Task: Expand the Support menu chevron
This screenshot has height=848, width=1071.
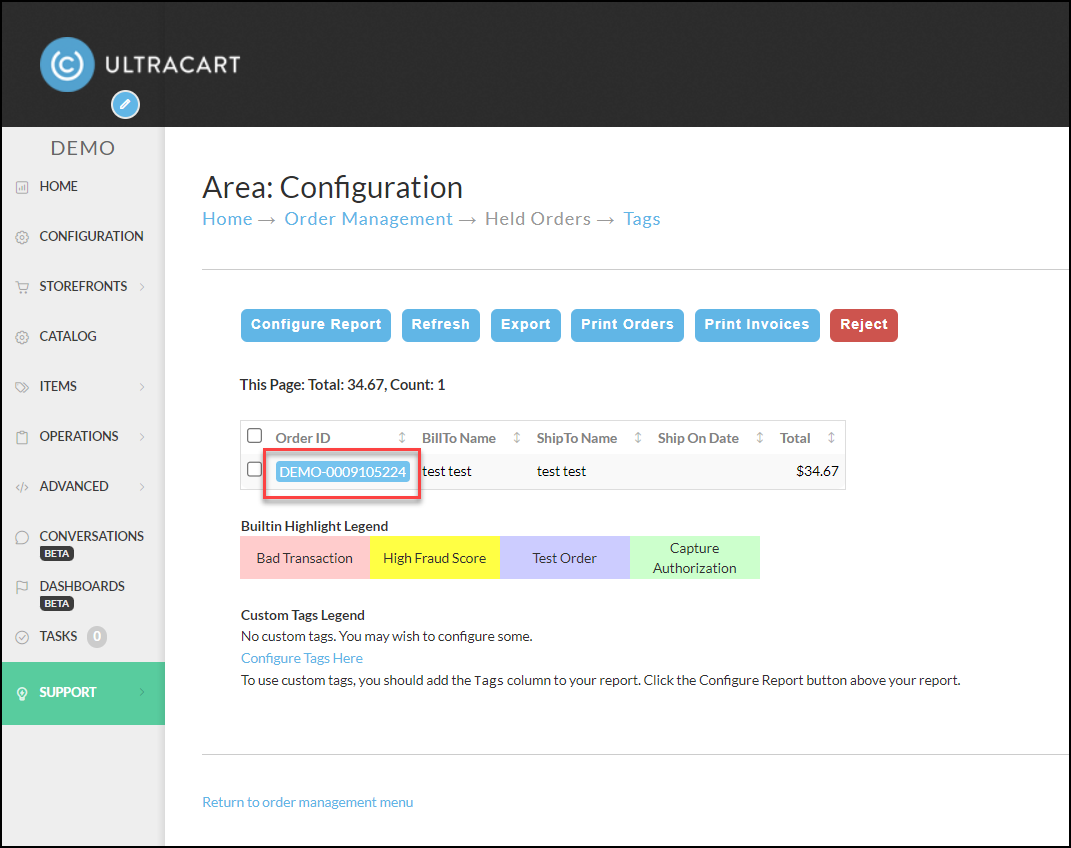Action: click(142, 692)
